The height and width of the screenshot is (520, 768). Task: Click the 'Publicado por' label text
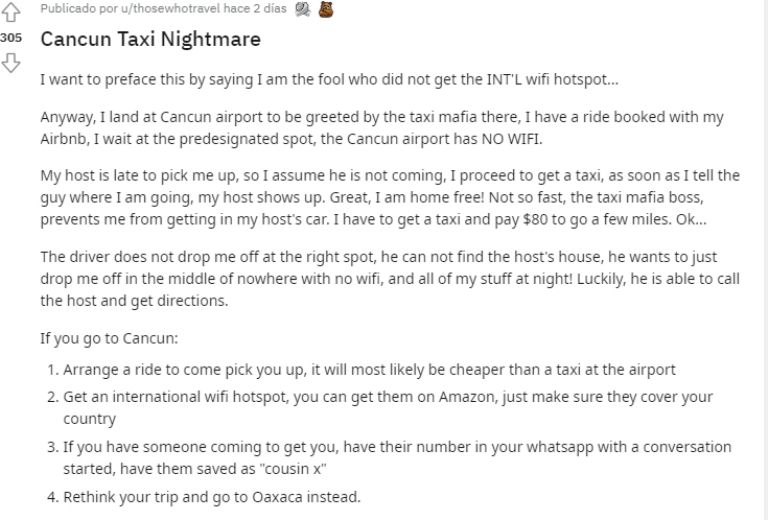click(x=79, y=8)
